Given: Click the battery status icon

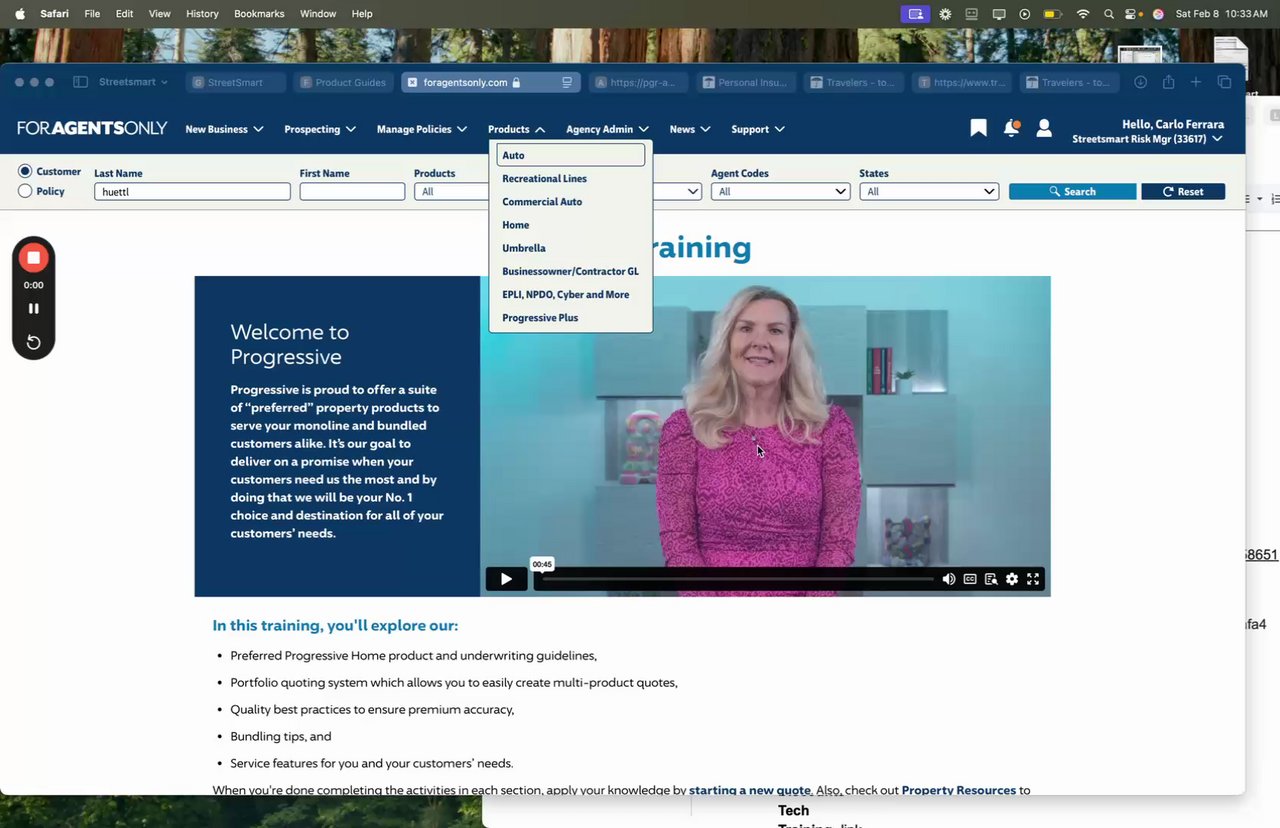Looking at the screenshot, I should [1052, 14].
